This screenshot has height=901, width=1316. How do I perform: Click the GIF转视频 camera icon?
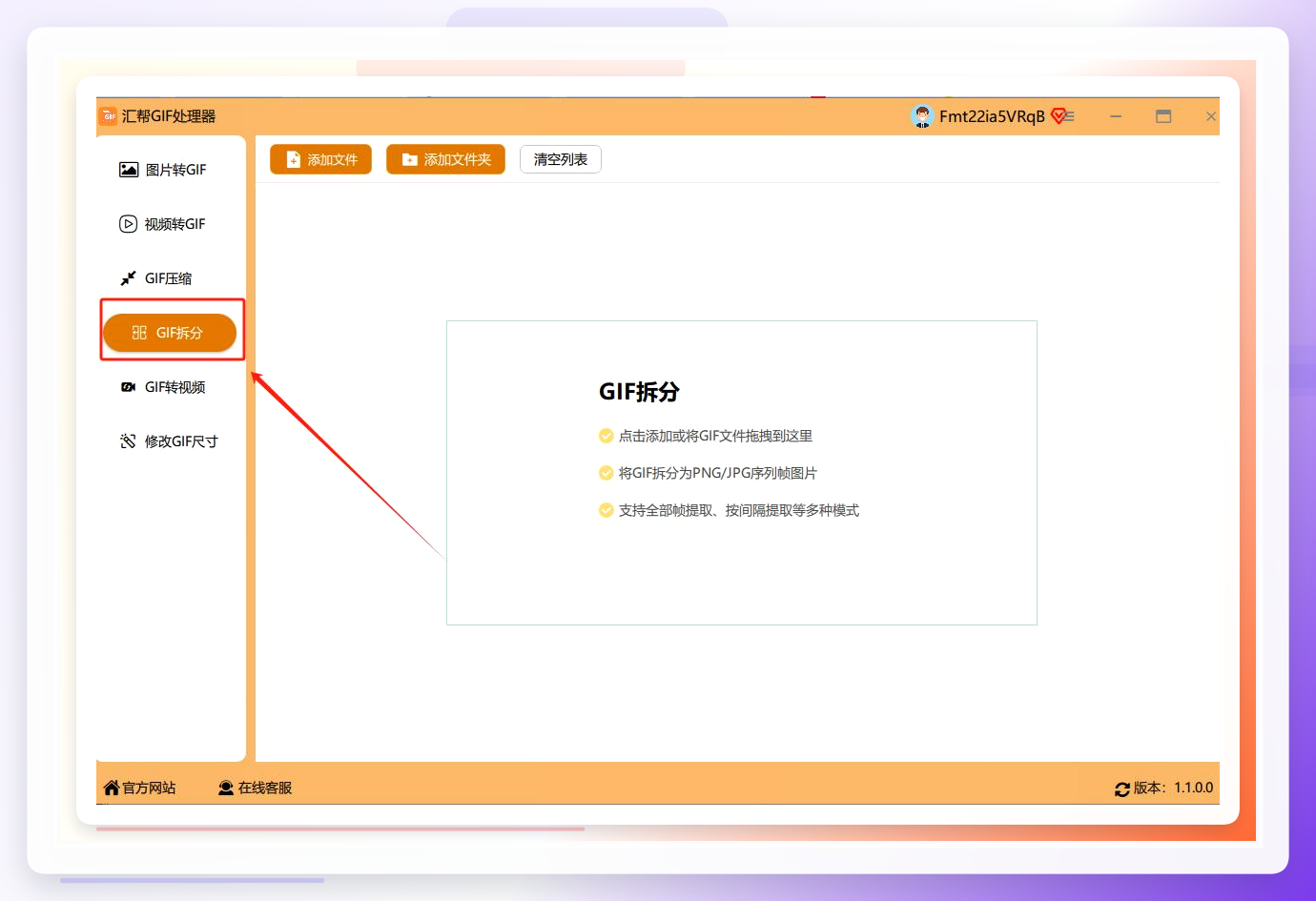click(x=128, y=387)
